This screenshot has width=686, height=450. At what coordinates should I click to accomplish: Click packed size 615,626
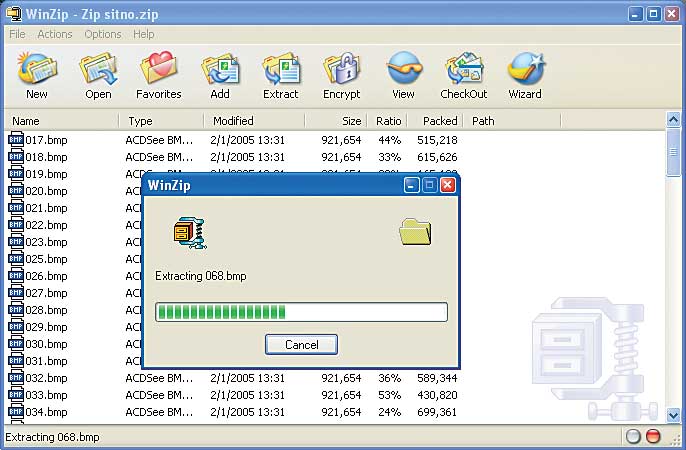point(437,157)
